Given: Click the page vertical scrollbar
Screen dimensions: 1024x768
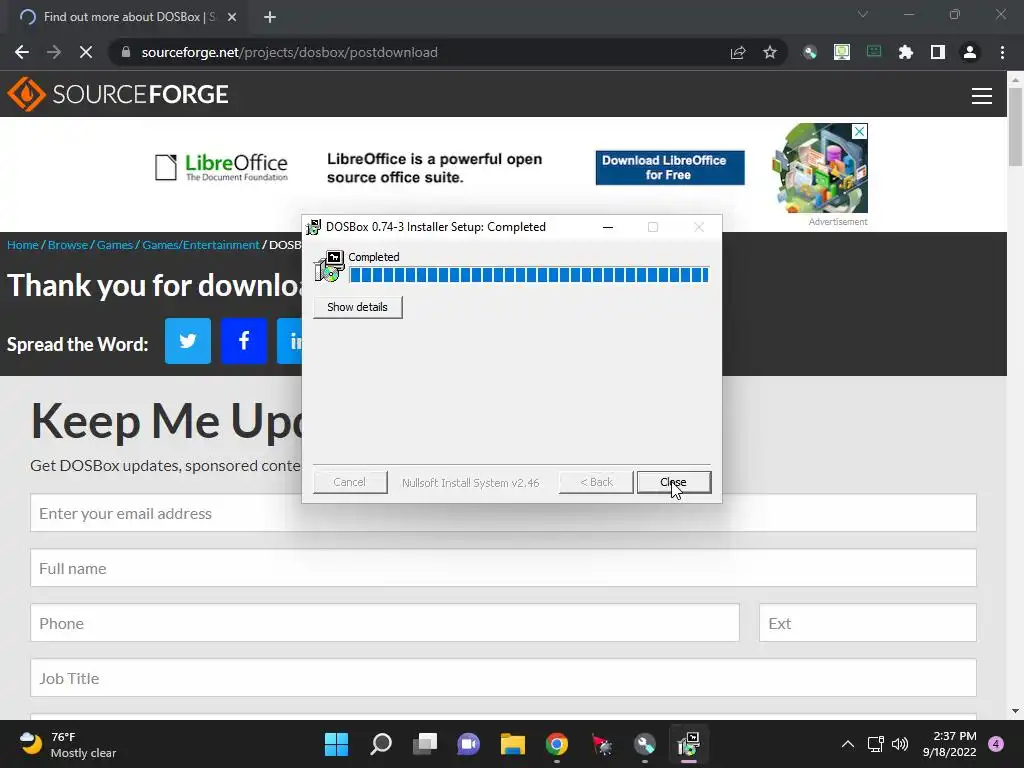Looking at the screenshot, I should (x=1015, y=127).
